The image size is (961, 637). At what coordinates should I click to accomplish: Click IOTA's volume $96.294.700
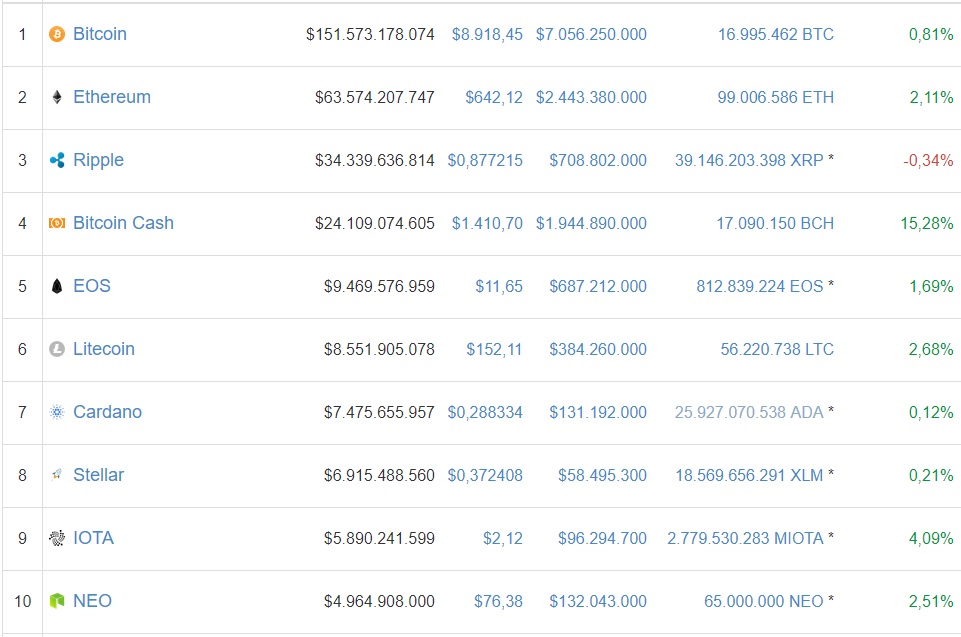point(597,538)
